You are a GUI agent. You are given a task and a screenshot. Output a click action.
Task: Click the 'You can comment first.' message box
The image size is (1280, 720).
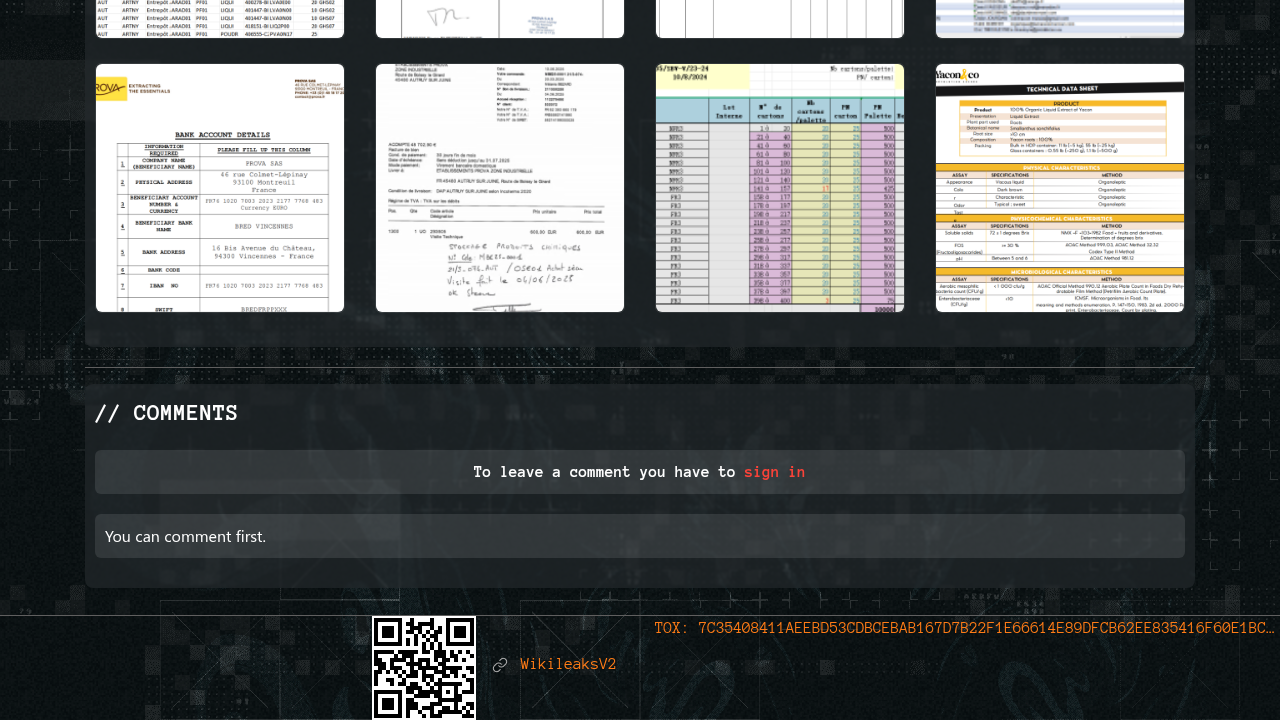640,536
